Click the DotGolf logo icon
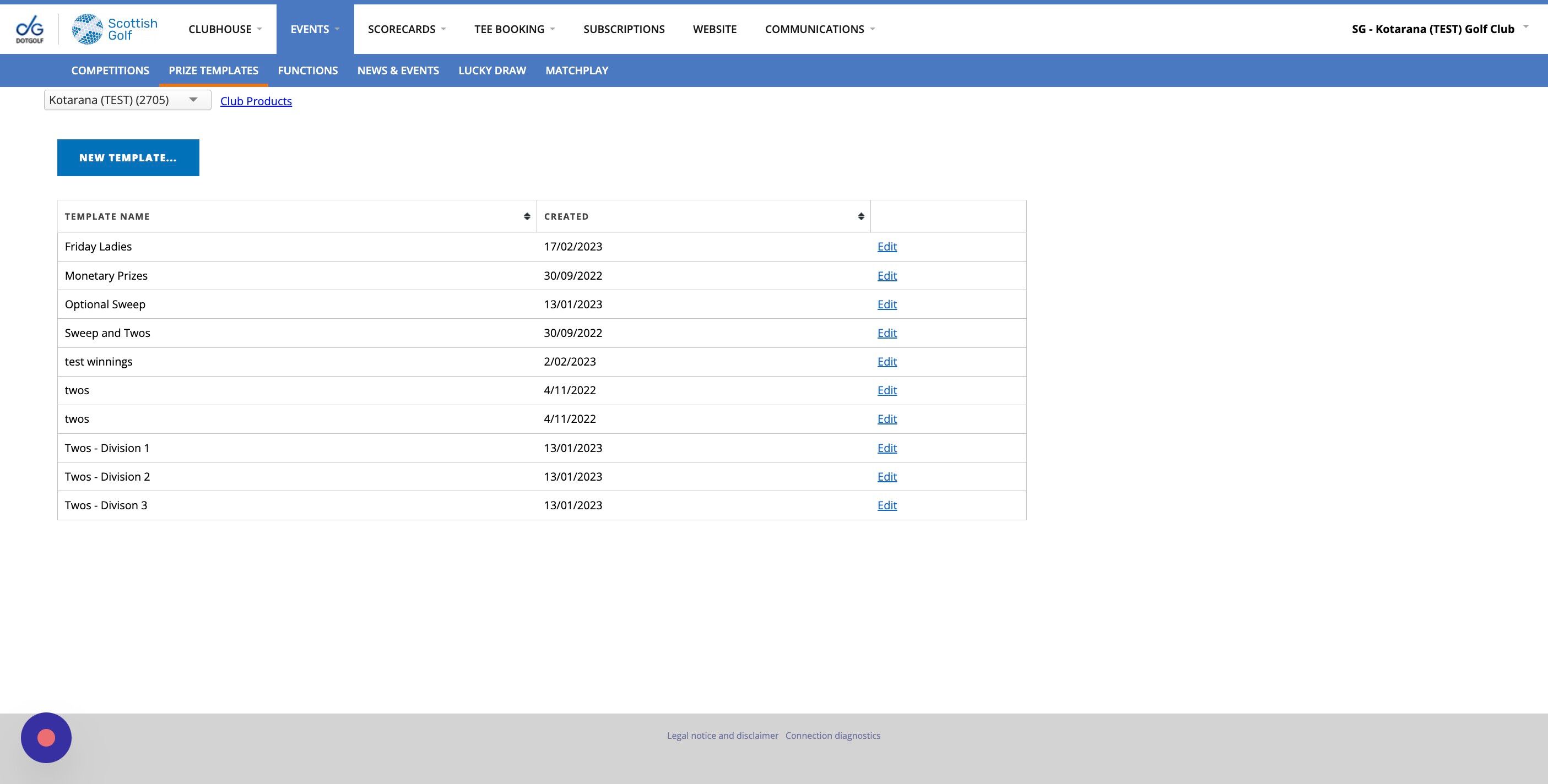The image size is (1548, 784). [29, 29]
